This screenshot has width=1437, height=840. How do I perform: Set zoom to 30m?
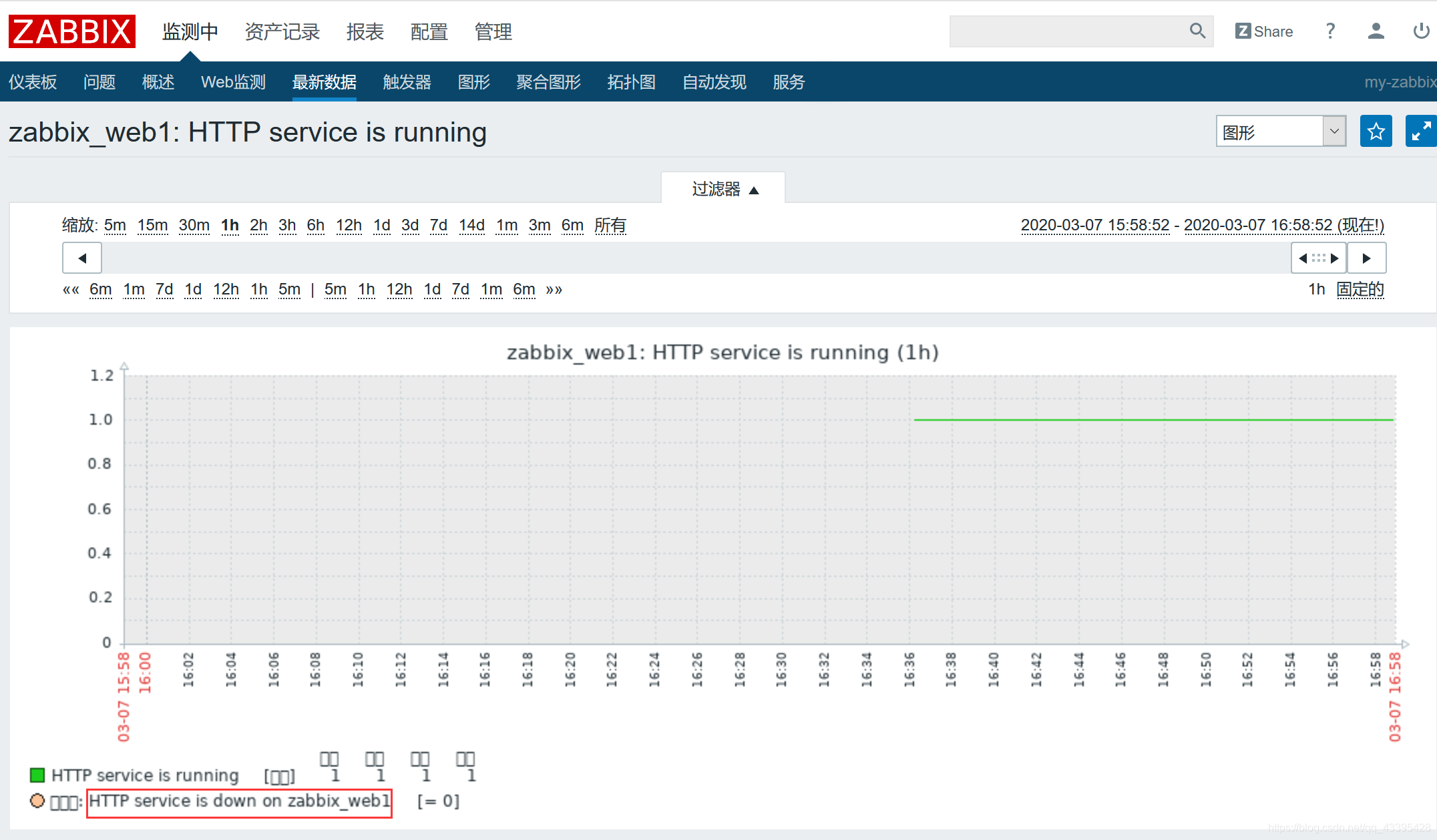point(194,226)
